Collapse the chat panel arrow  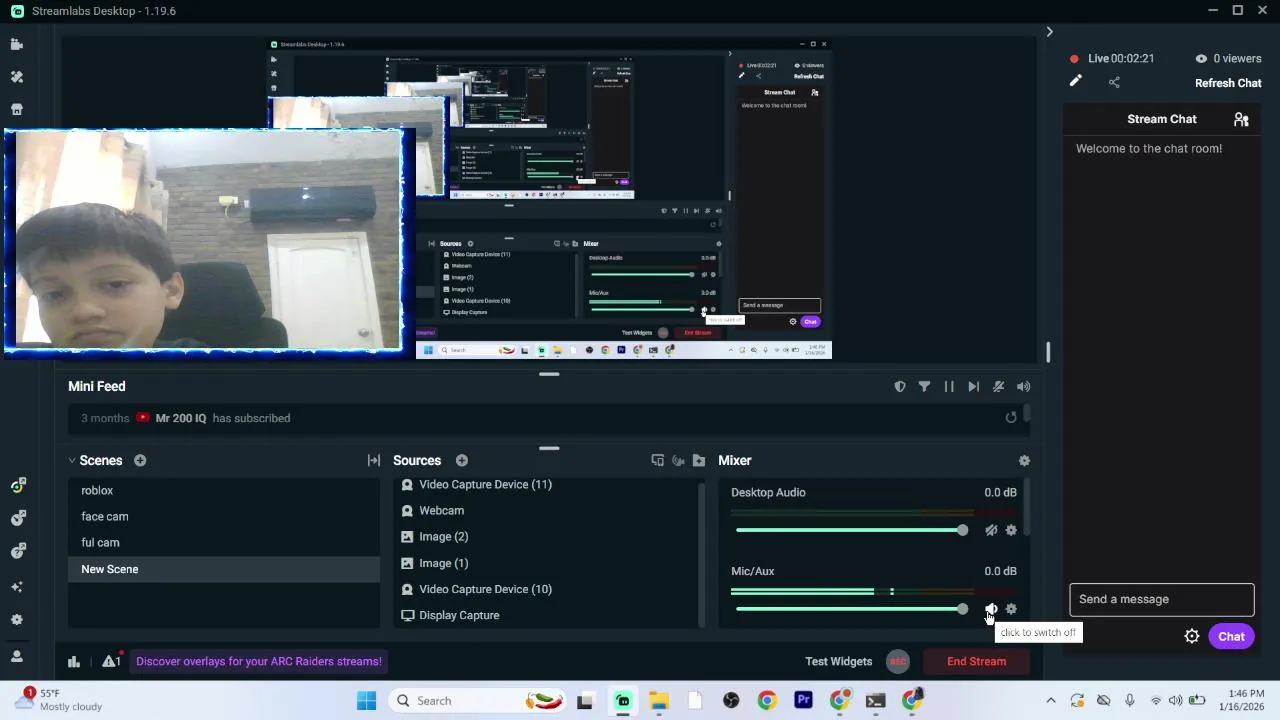1049,32
